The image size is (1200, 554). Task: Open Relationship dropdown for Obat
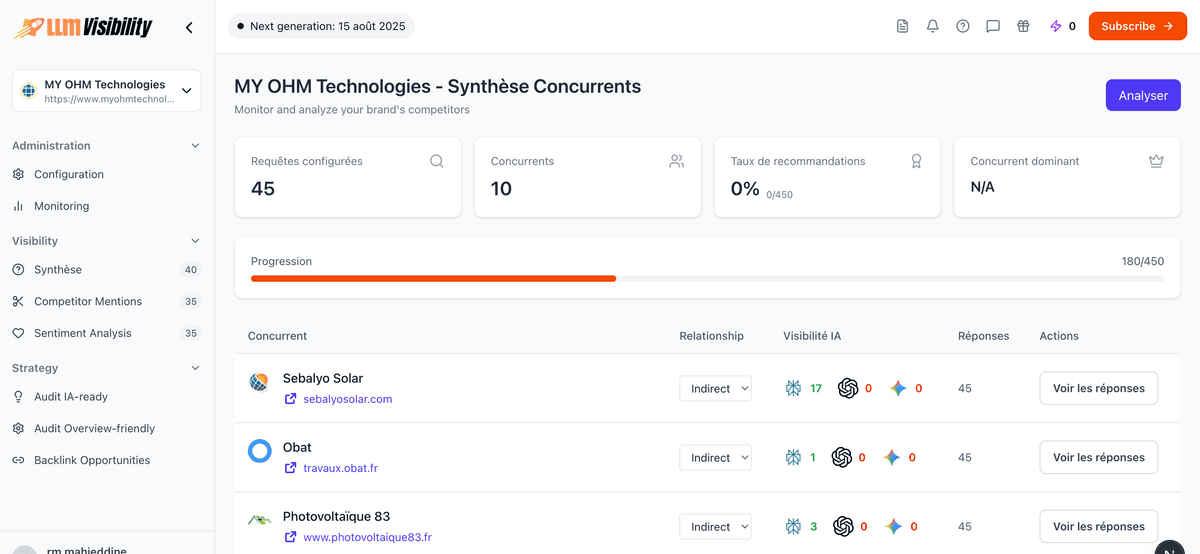(715, 458)
